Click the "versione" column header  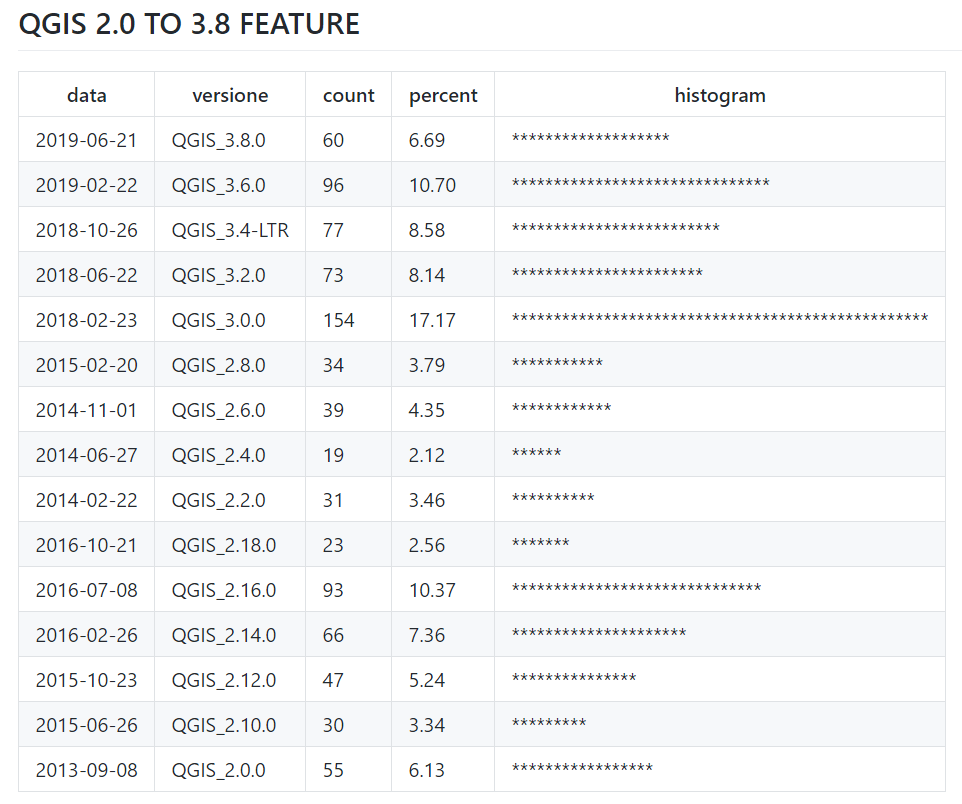[230, 95]
